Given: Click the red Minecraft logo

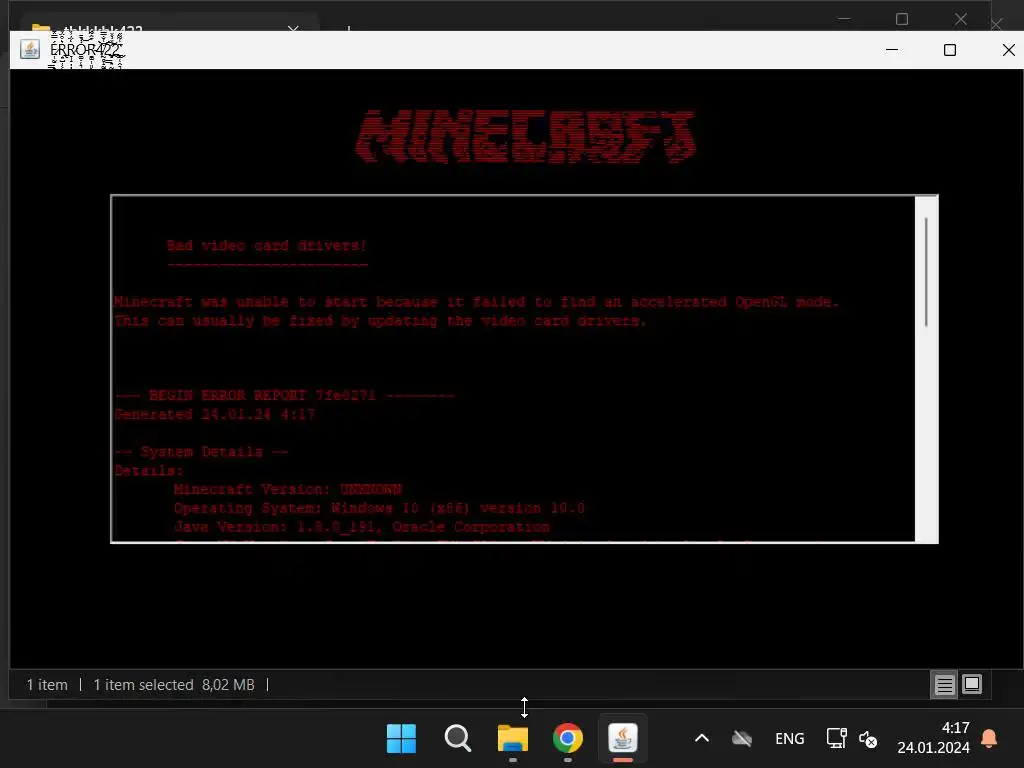Looking at the screenshot, I should (x=526, y=136).
